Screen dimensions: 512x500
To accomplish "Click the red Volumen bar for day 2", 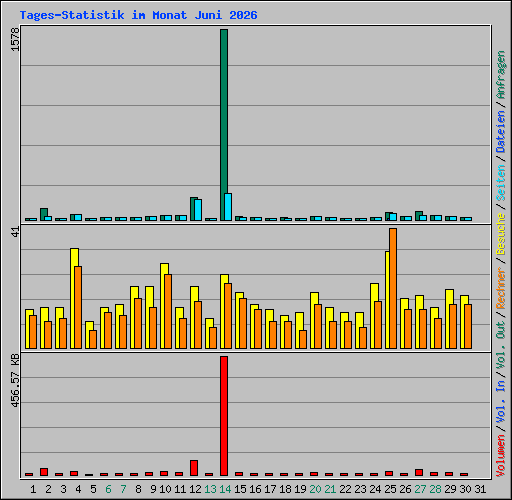I will click(44, 472).
